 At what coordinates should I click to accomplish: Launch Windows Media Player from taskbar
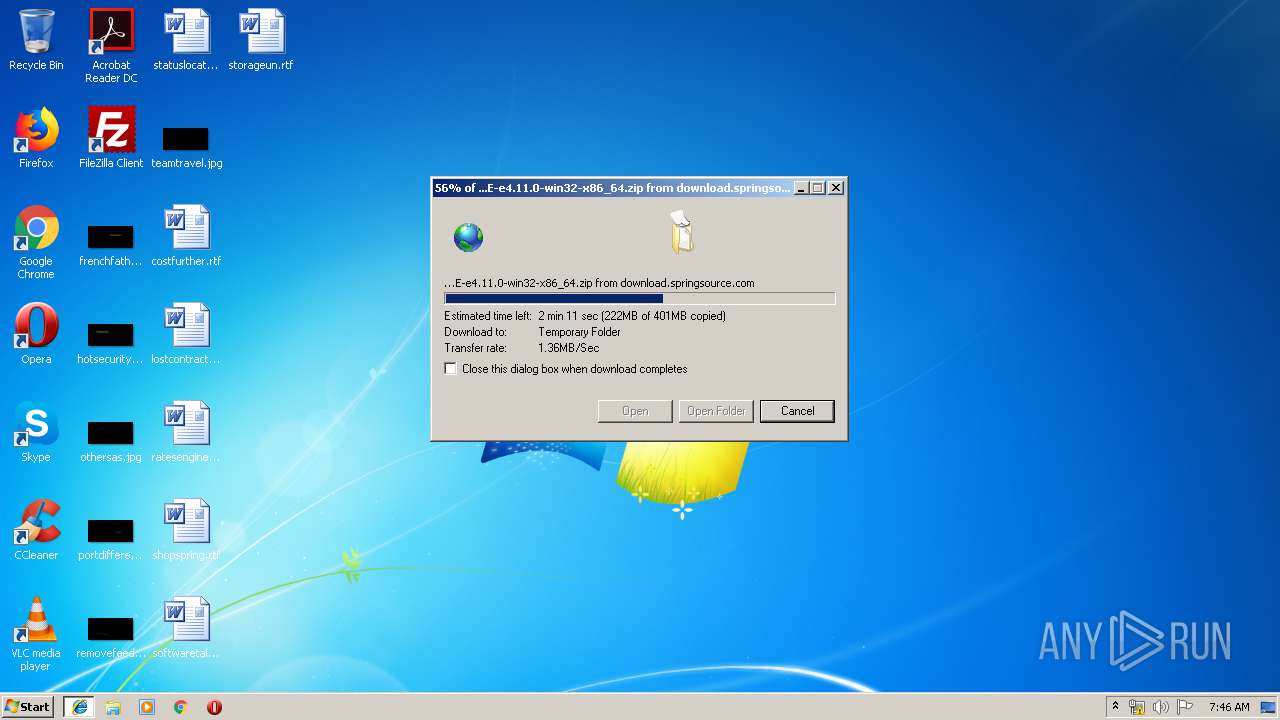tap(147, 707)
